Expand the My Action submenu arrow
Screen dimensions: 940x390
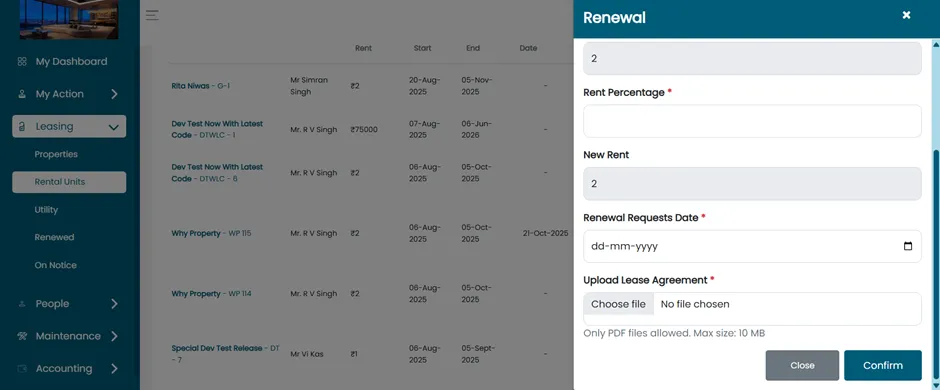(114, 94)
